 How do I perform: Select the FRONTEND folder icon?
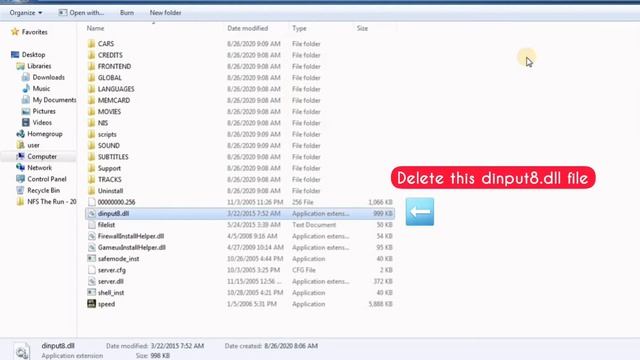[x=91, y=66]
